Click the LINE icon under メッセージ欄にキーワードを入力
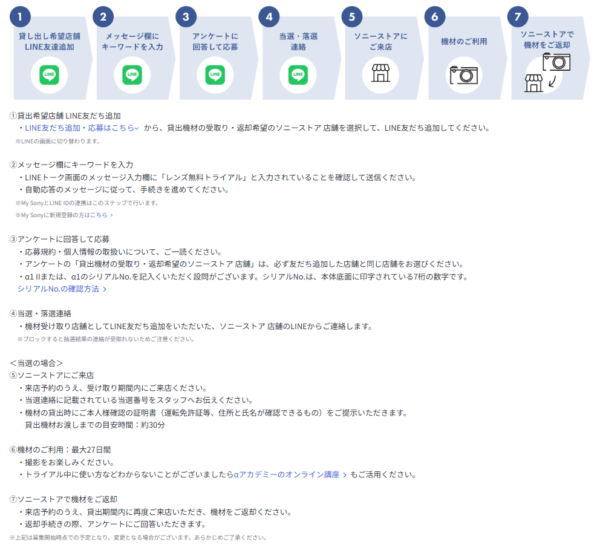Image resolution: width=600 pixels, height=556 pixels. pos(132,75)
